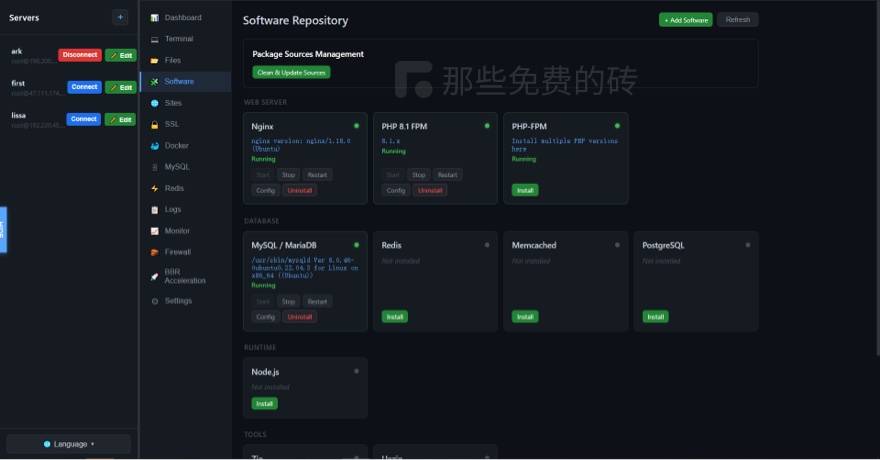Click the BBR Acceleration rocket icon
880x460 pixels.
[x=155, y=277]
